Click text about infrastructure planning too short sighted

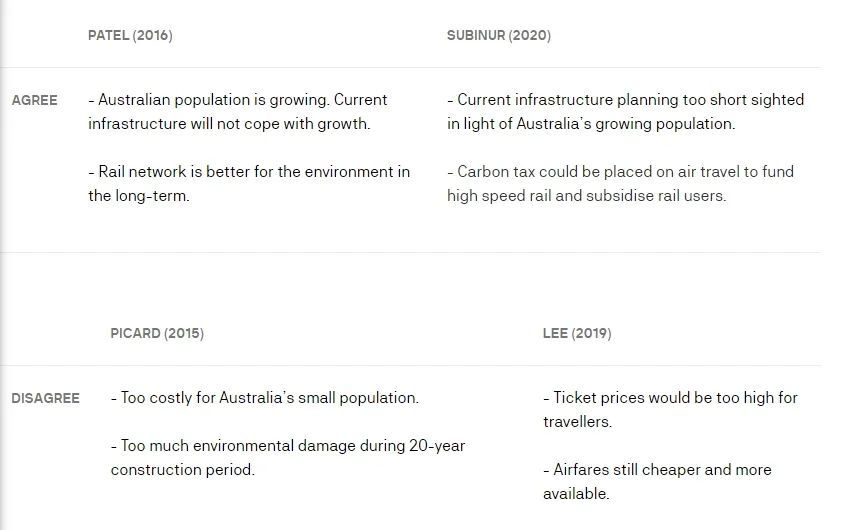[x=625, y=112]
